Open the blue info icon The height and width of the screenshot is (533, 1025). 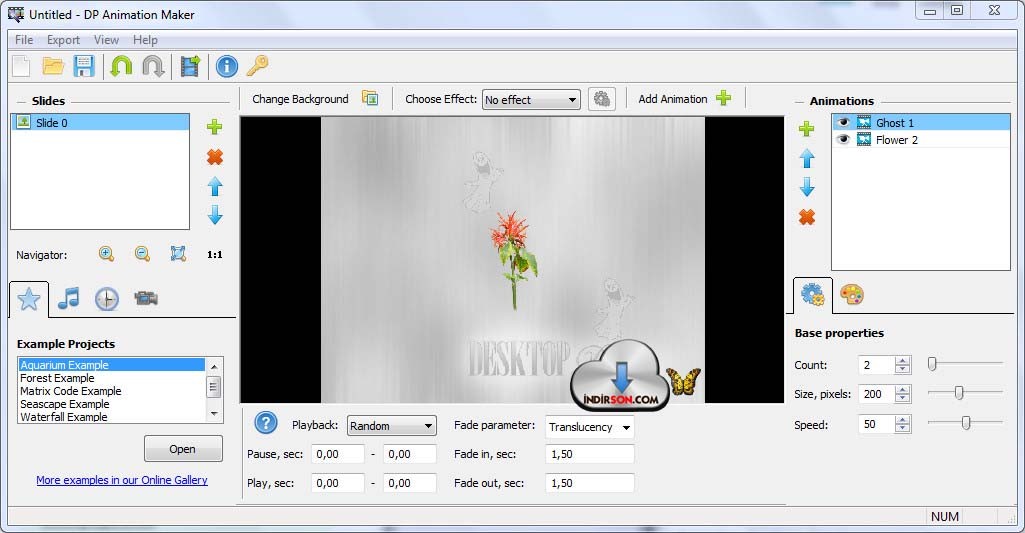pyautogui.click(x=226, y=66)
